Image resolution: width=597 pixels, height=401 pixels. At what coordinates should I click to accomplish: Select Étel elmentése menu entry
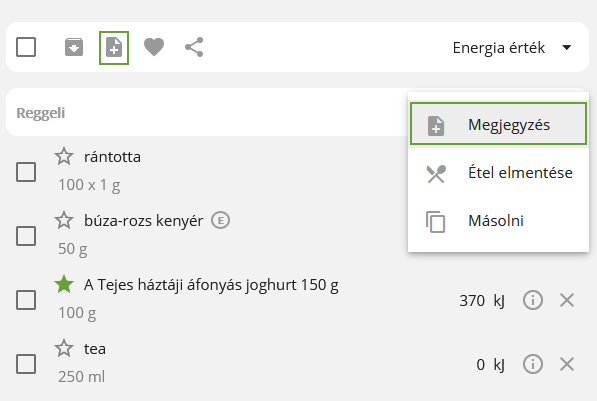498,173
